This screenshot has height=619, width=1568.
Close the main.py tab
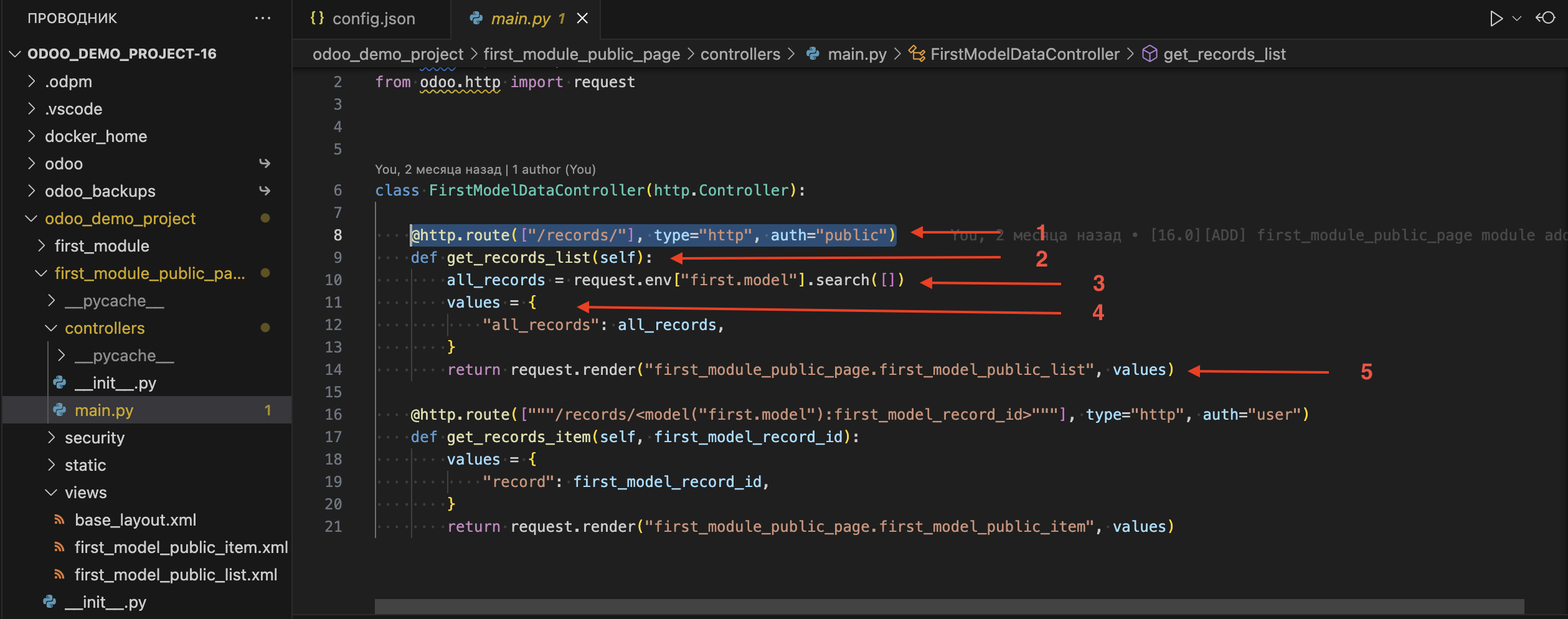[582, 19]
